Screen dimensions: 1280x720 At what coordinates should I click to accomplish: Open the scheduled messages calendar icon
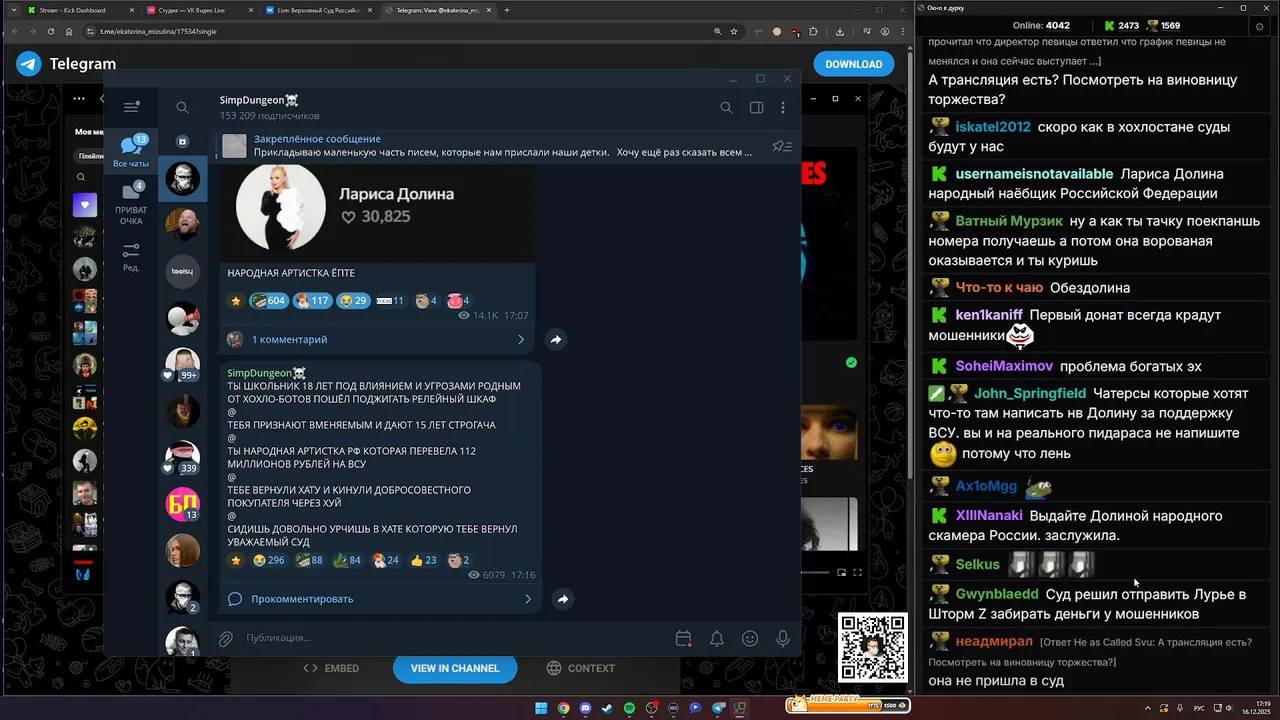(x=684, y=638)
